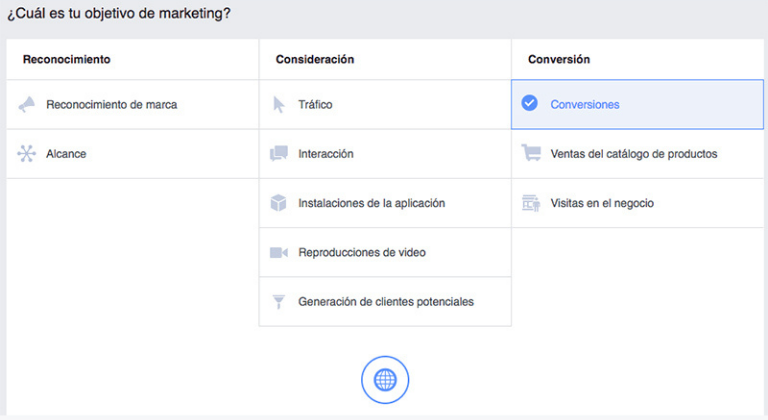Click the megaphone icon for Reconocimiento de marca
The width and height of the screenshot is (768, 420).
coord(27,104)
